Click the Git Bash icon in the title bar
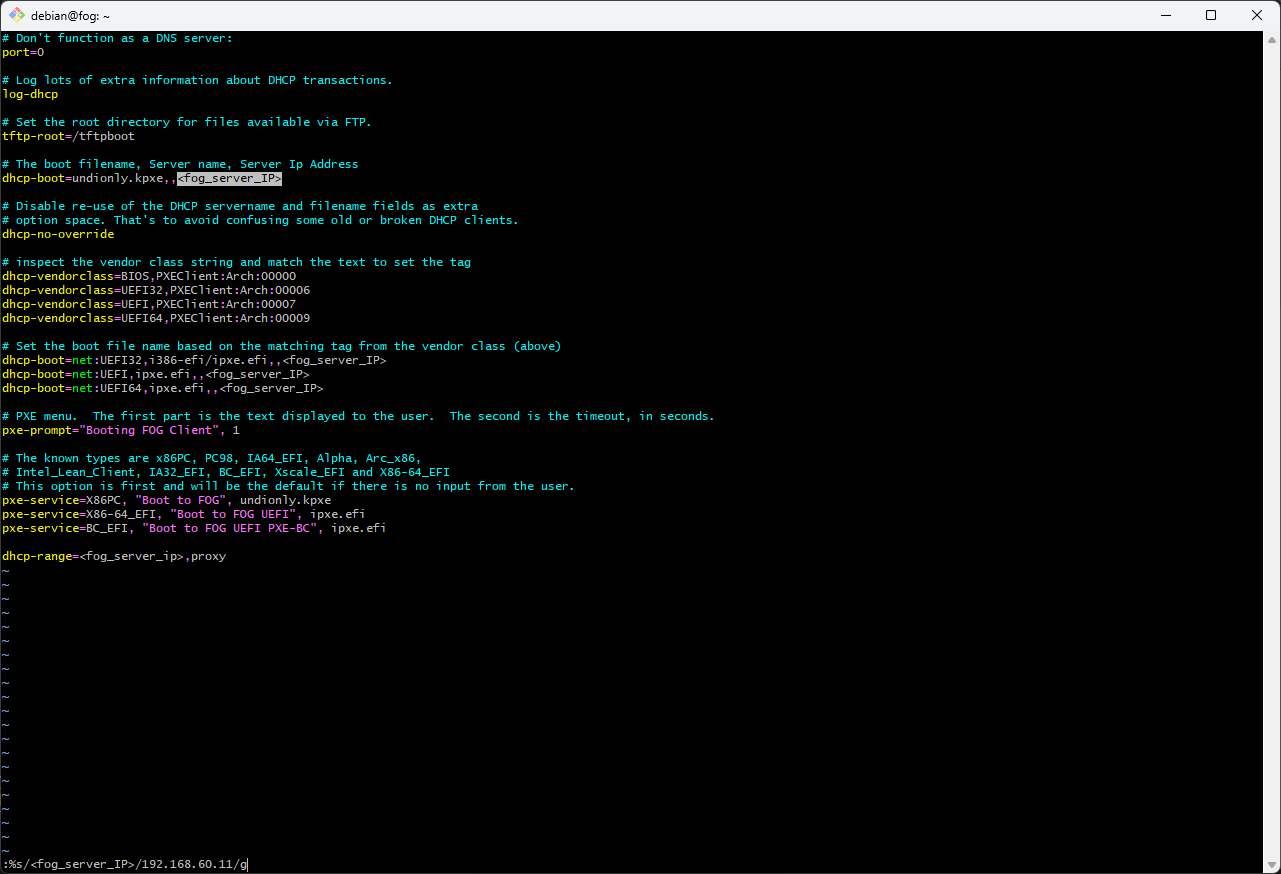This screenshot has height=874, width=1281. click(x=17, y=15)
